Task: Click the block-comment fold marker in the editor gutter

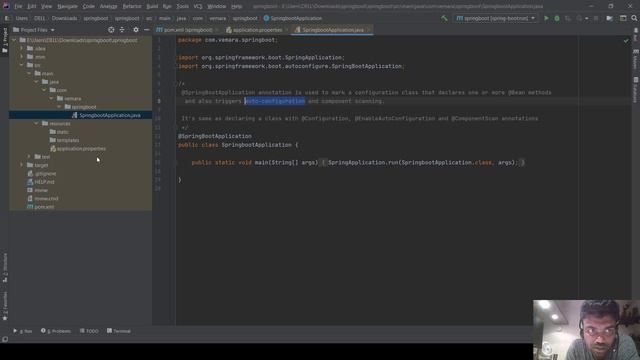Action: coord(176,84)
